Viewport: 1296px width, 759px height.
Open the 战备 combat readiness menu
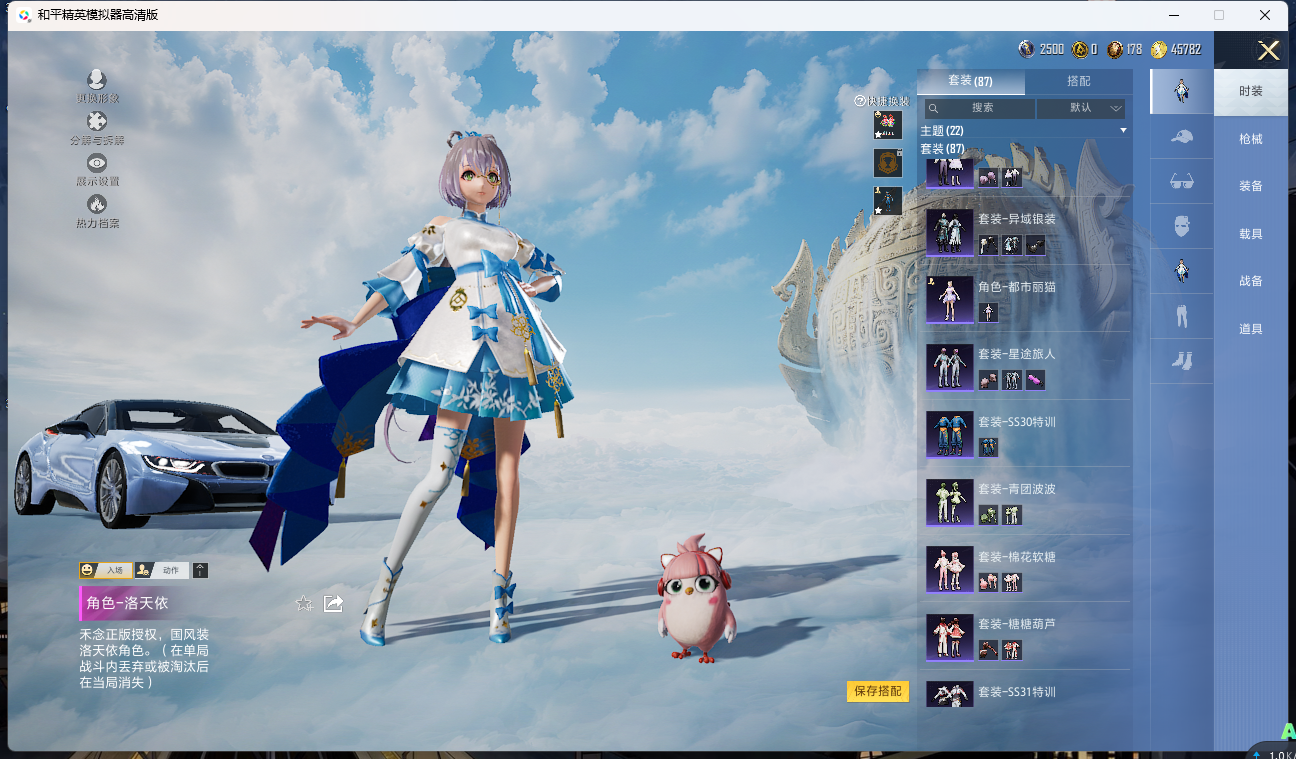click(1250, 281)
